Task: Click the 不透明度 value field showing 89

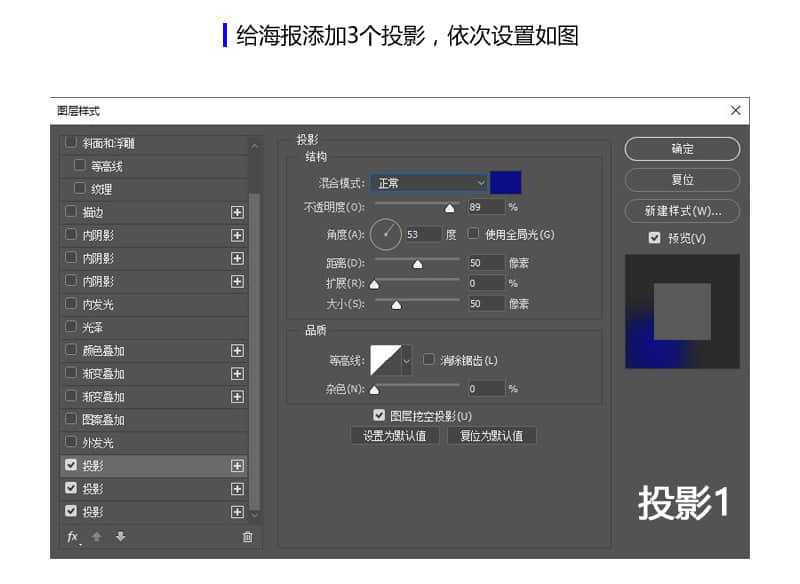Action: pyautogui.click(x=486, y=207)
